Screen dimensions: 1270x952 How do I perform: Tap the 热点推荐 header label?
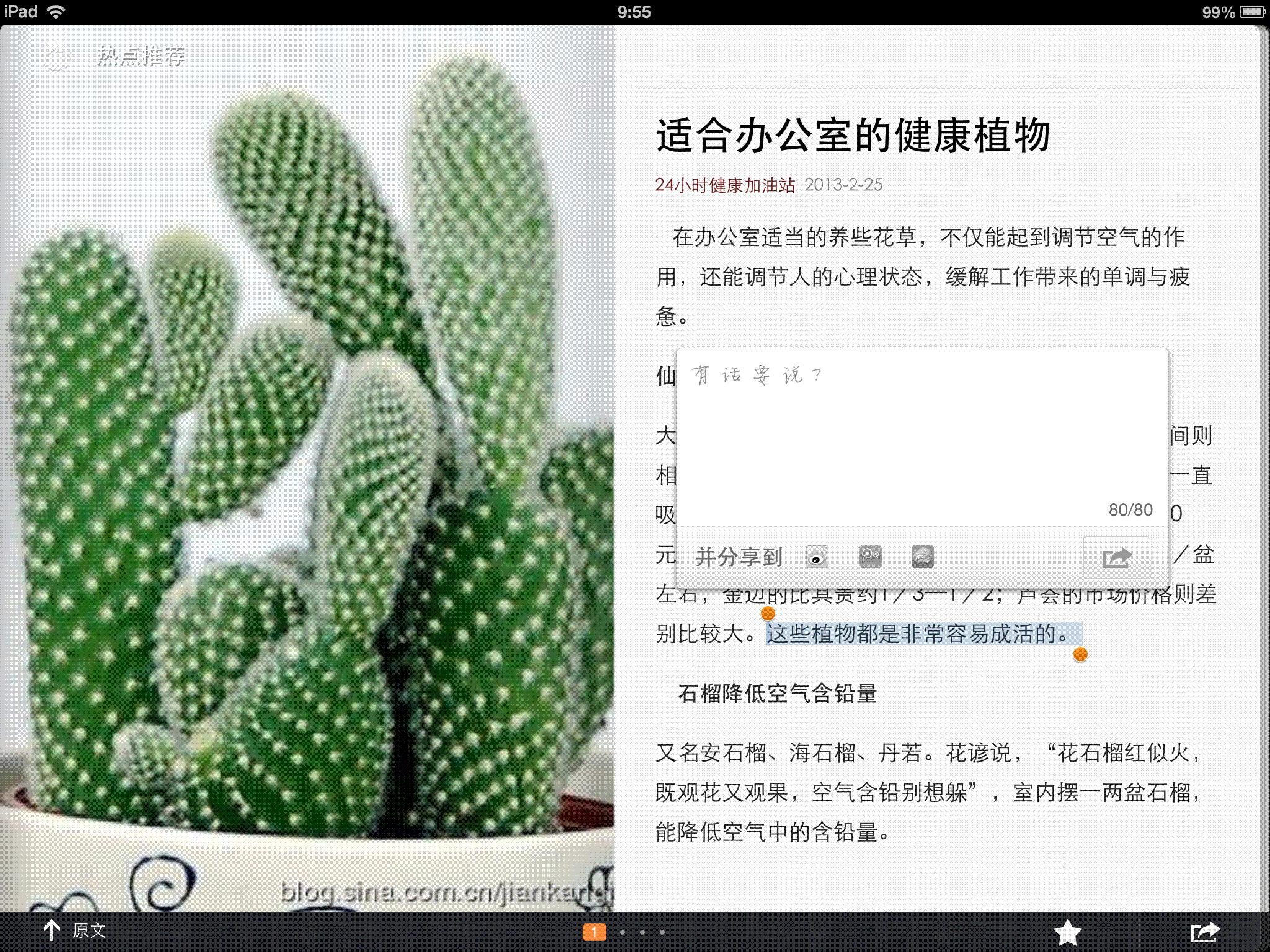tap(141, 56)
